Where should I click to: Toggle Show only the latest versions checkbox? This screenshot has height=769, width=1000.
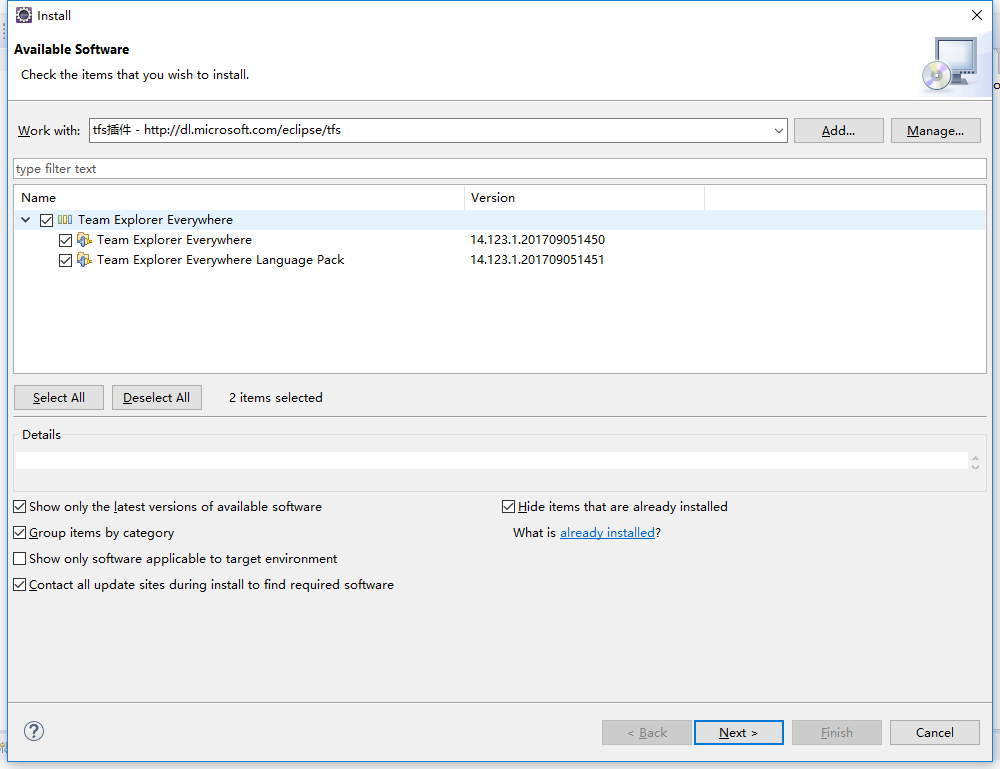pyautogui.click(x=20, y=506)
